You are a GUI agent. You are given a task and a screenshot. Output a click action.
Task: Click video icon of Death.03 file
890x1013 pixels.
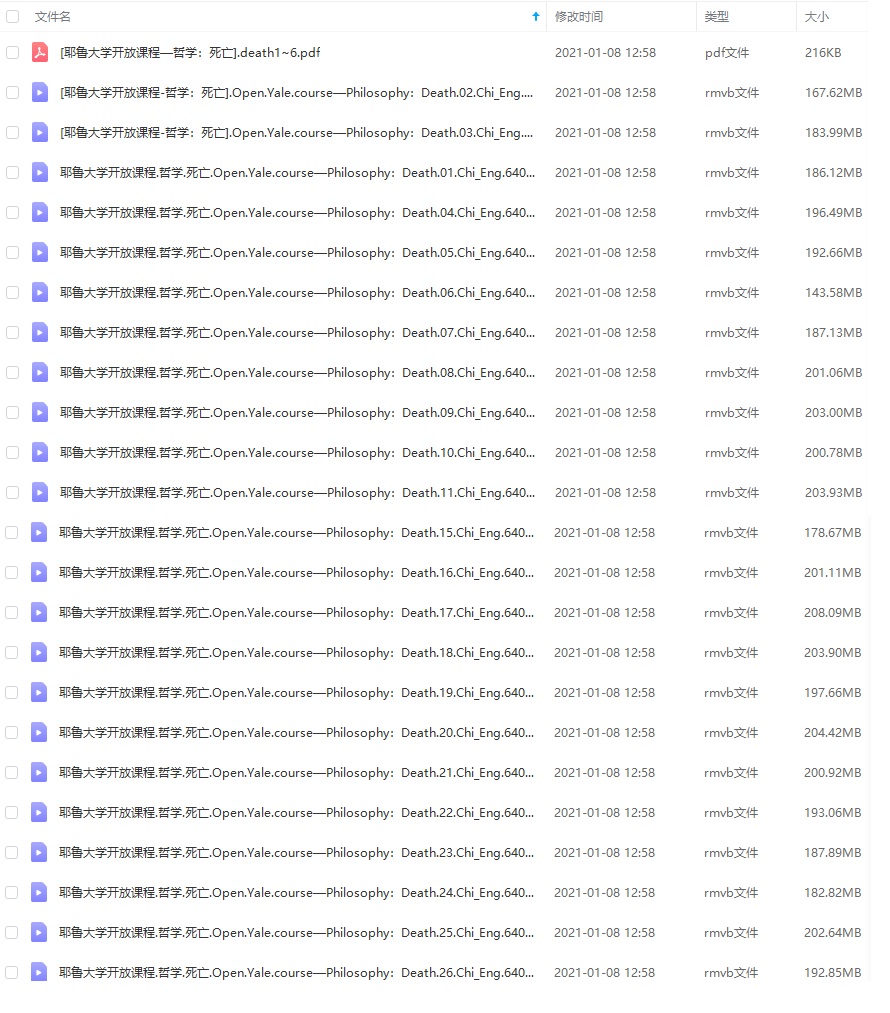pyautogui.click(x=40, y=132)
